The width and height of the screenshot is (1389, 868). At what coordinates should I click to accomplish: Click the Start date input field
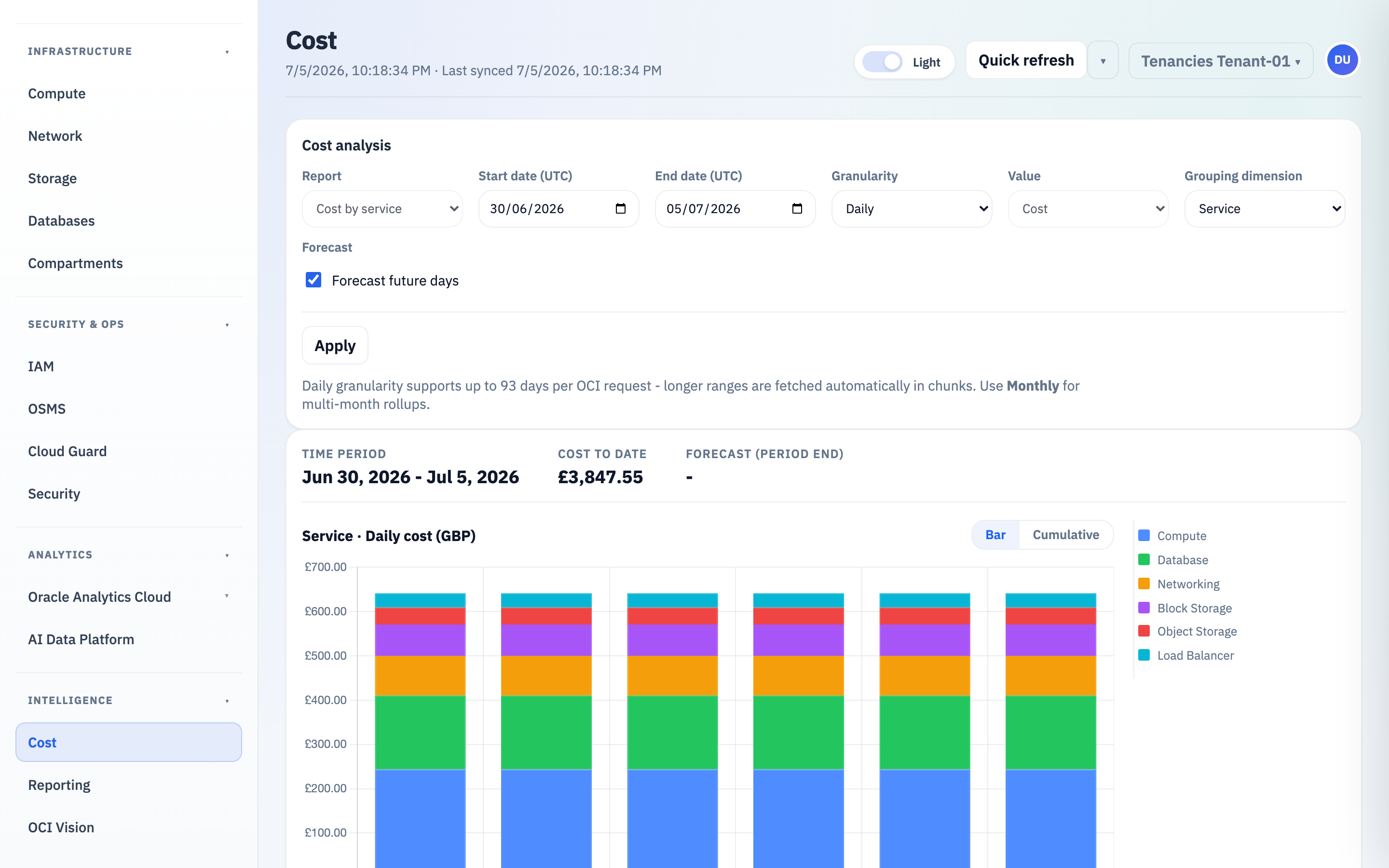(558, 209)
